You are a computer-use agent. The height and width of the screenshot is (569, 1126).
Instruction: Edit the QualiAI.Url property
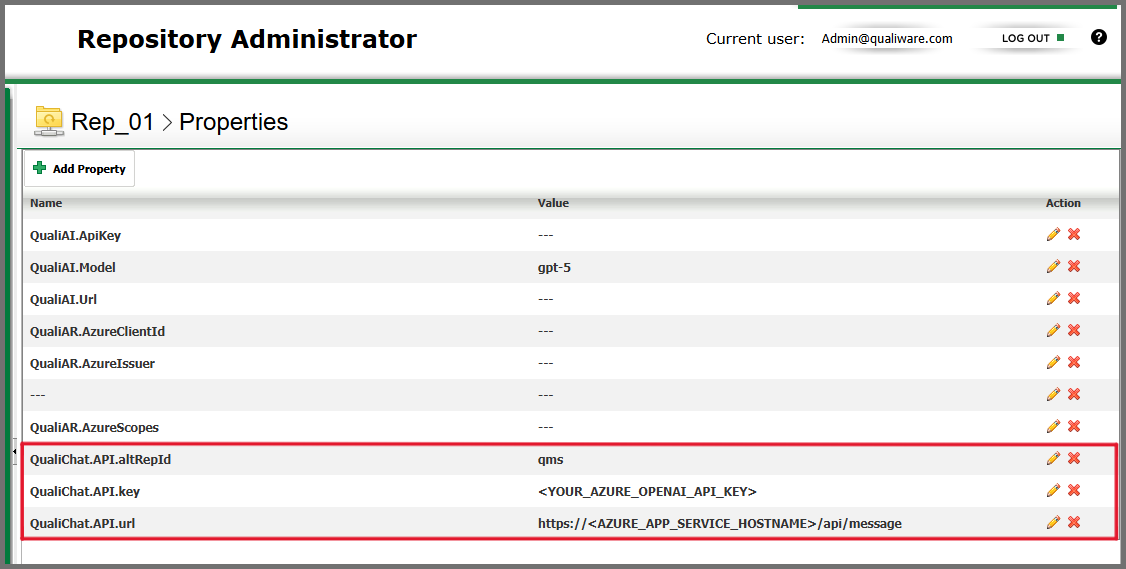1053,298
